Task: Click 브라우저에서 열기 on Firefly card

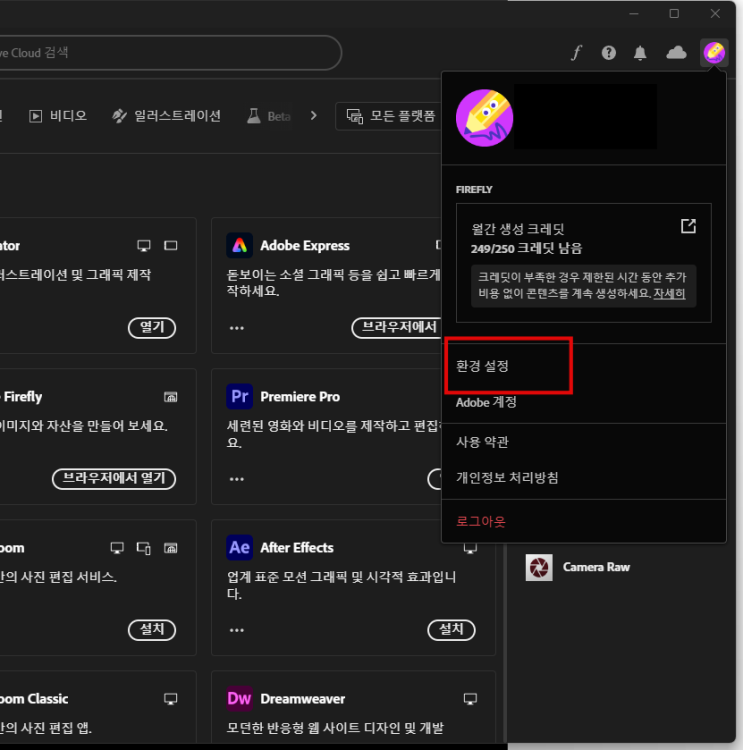Action: [114, 479]
